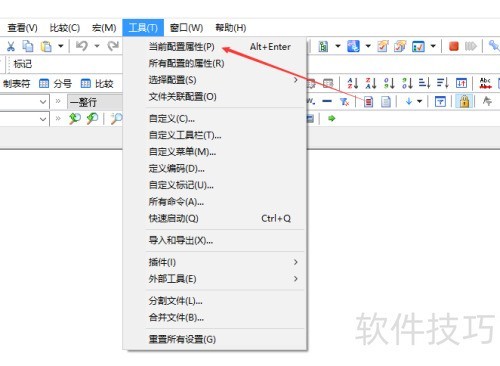Open the 宏(M) menu
This screenshot has width=500, height=366.
(x=104, y=28)
